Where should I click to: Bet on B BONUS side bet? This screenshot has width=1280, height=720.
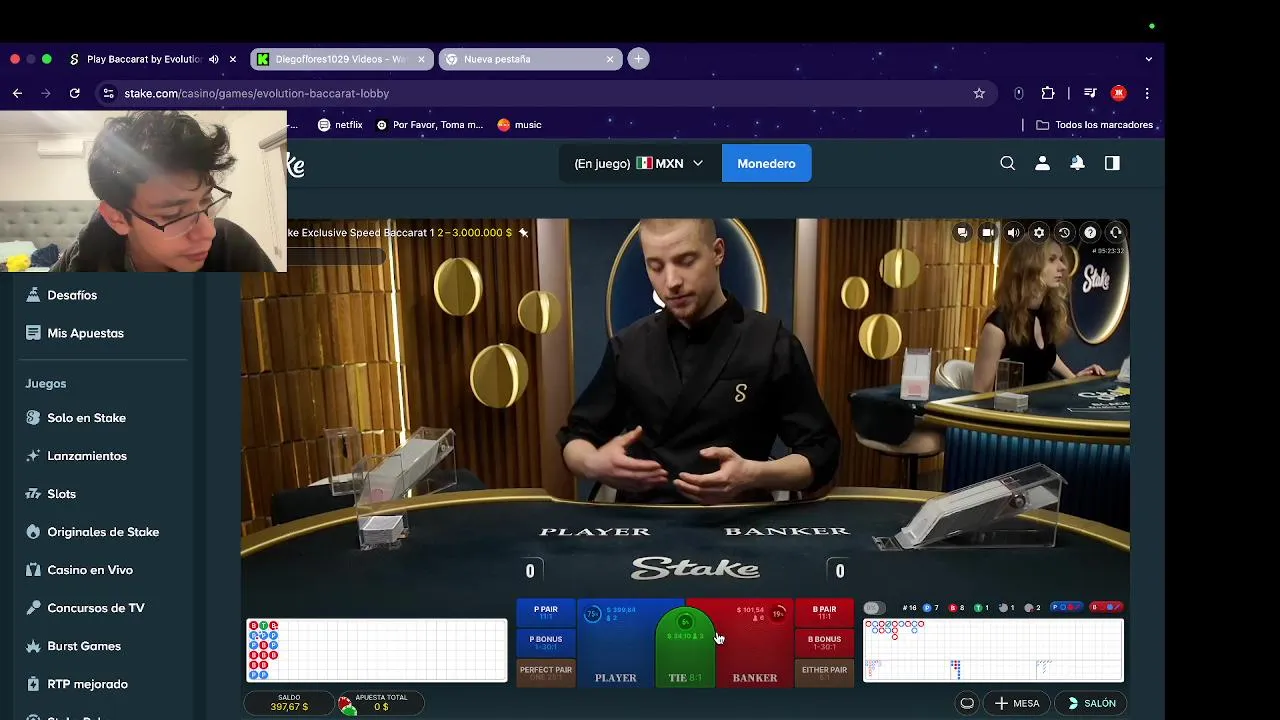(x=824, y=642)
